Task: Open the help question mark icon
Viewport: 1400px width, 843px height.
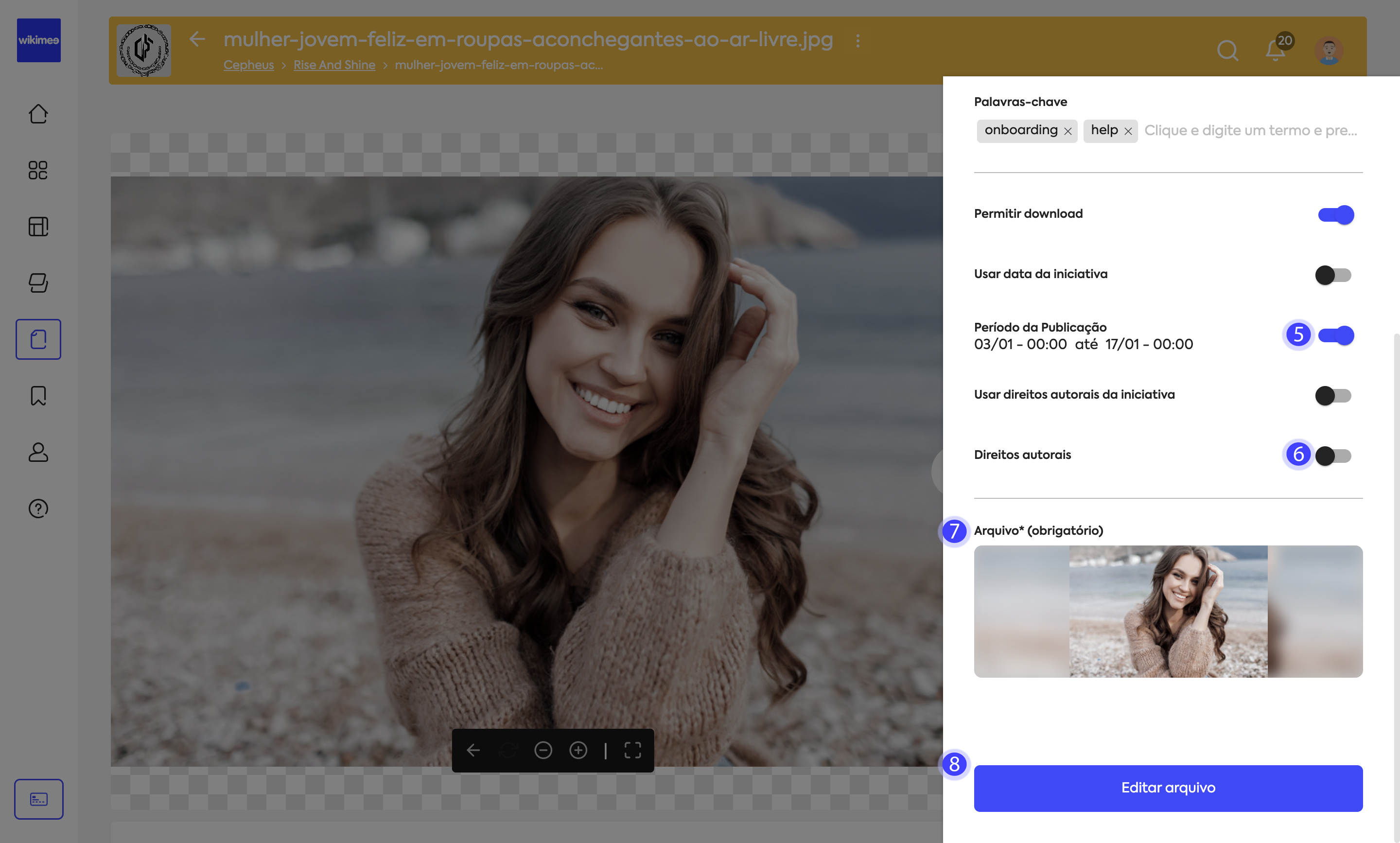Action: tap(38, 509)
